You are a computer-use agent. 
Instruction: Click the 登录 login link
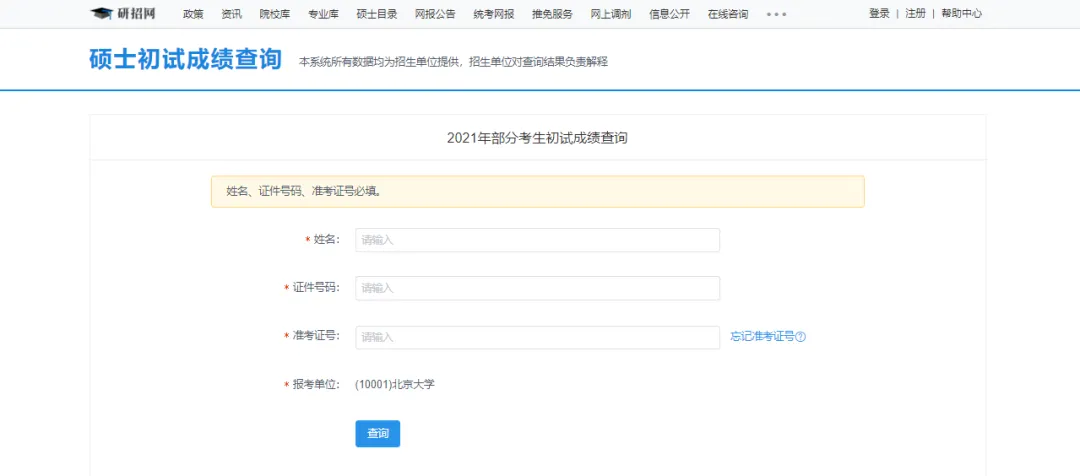pyautogui.click(x=879, y=14)
